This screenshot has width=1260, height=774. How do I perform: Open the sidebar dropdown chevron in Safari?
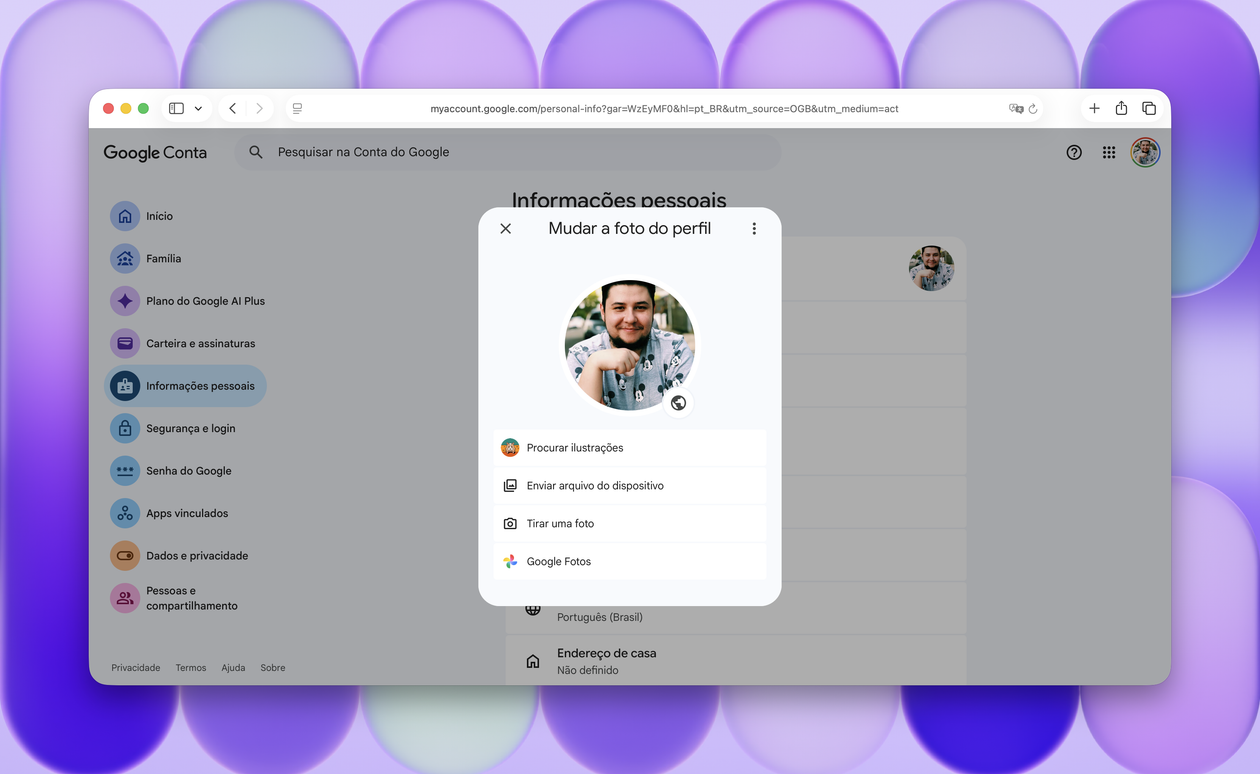click(198, 108)
